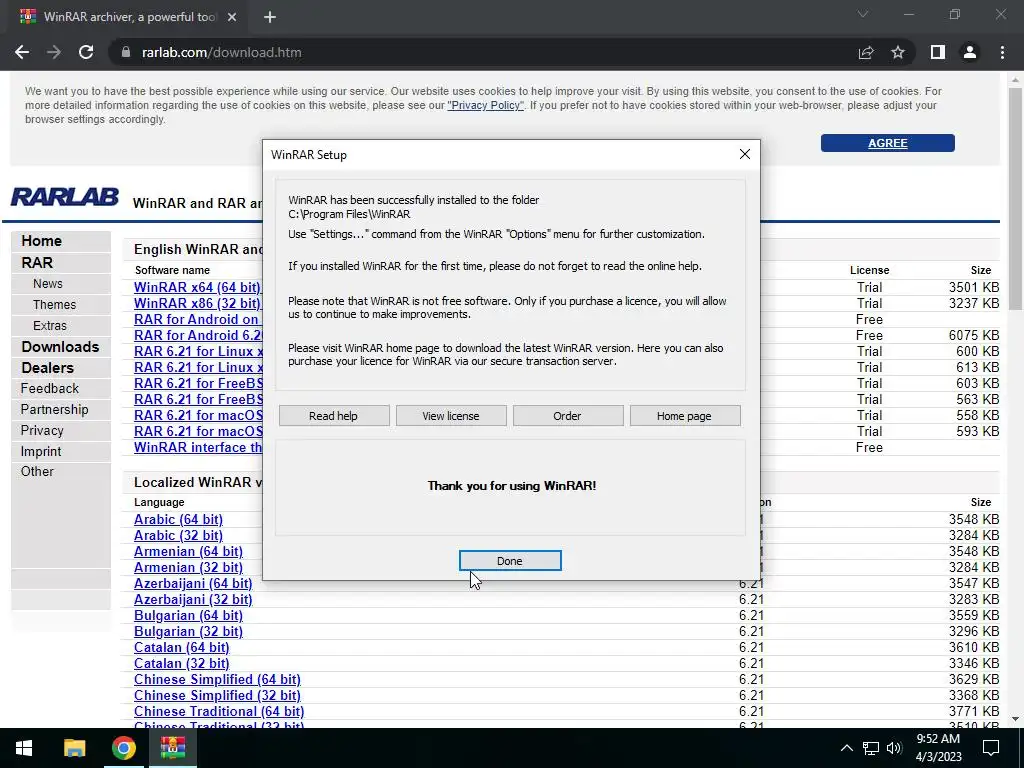The width and height of the screenshot is (1024, 768).
Task: Open Privacy in the site sidebar
Action: click(42, 430)
